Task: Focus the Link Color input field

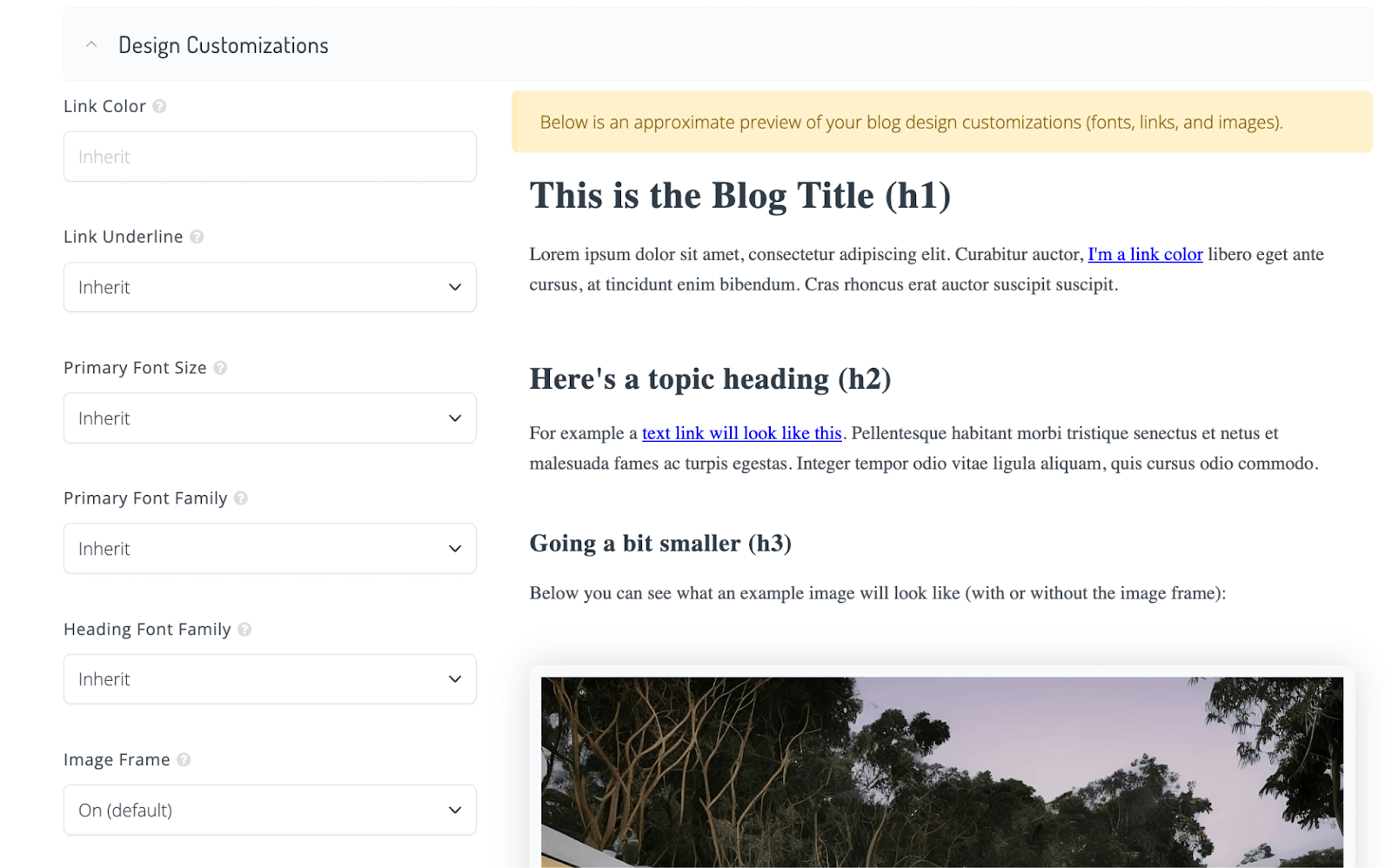Action: pos(270,157)
